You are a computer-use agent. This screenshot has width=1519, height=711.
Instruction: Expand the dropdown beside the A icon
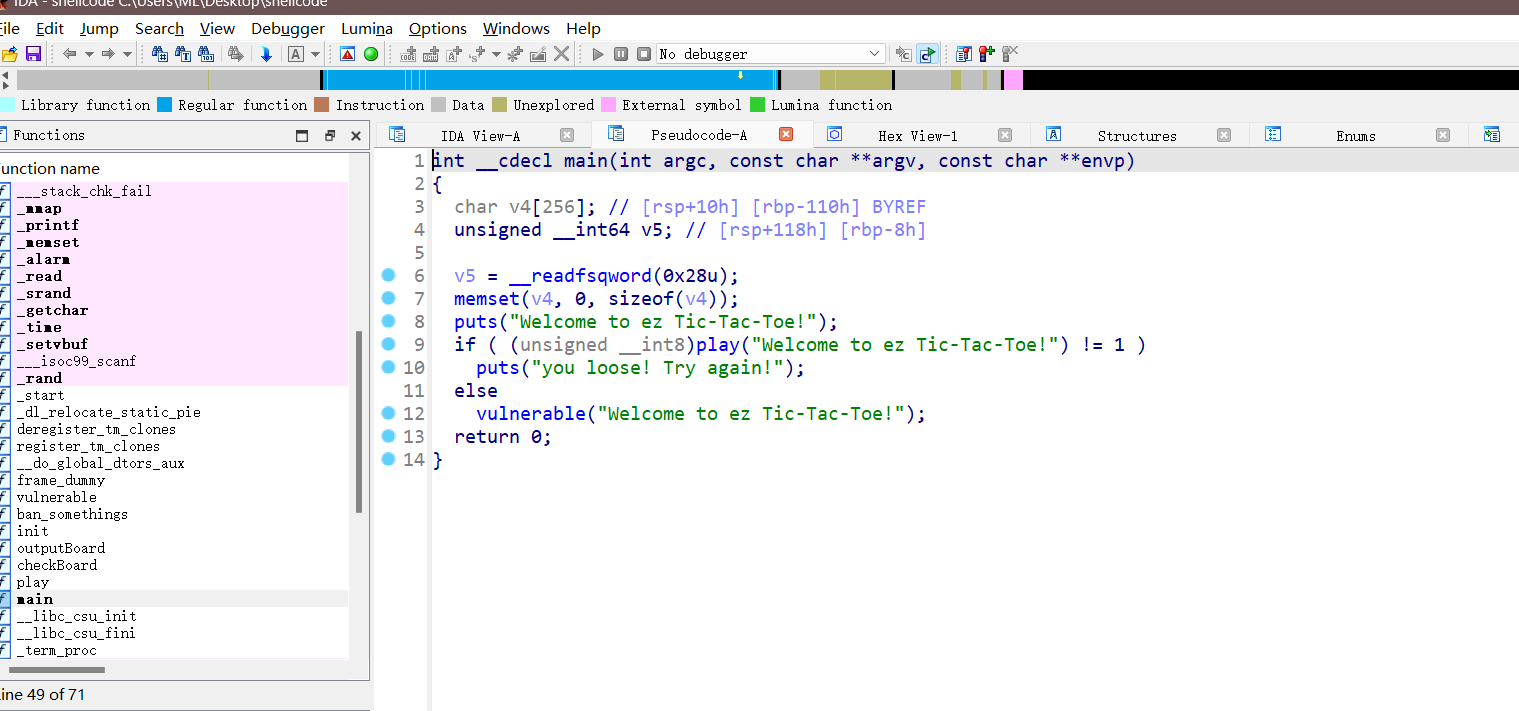coord(315,54)
